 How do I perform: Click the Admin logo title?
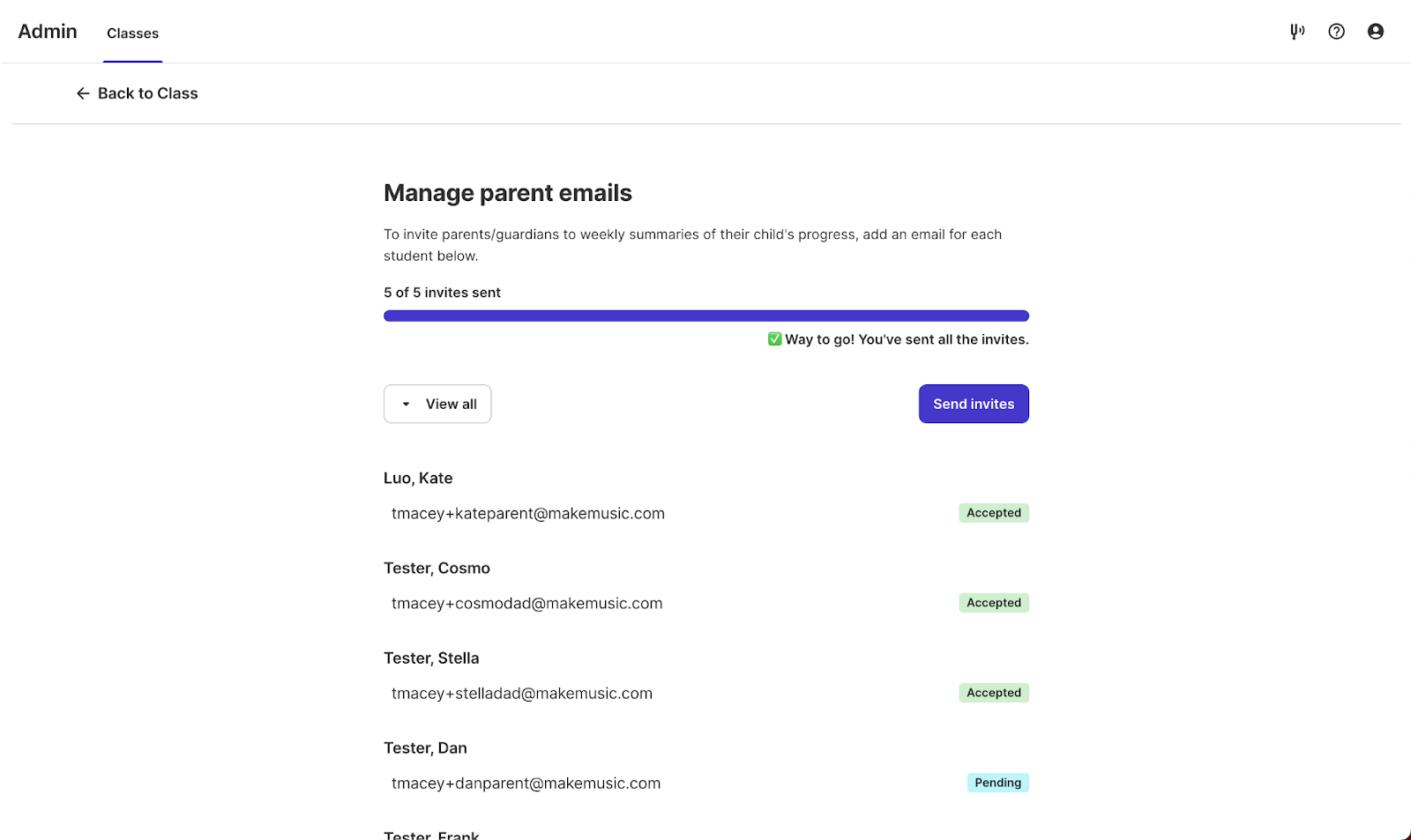click(x=48, y=32)
